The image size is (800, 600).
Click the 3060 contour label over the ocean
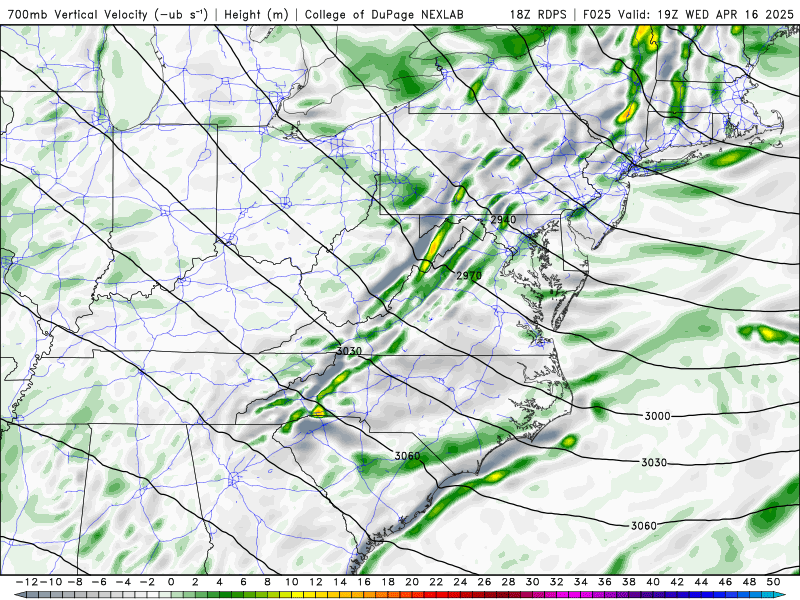coord(643,526)
